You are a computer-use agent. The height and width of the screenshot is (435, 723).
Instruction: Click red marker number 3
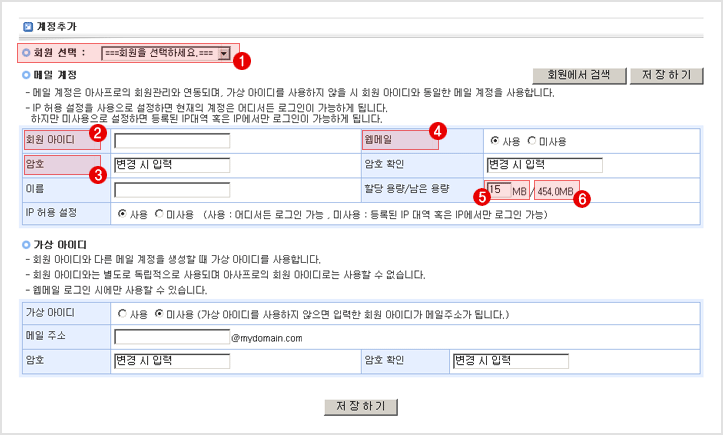(99, 175)
